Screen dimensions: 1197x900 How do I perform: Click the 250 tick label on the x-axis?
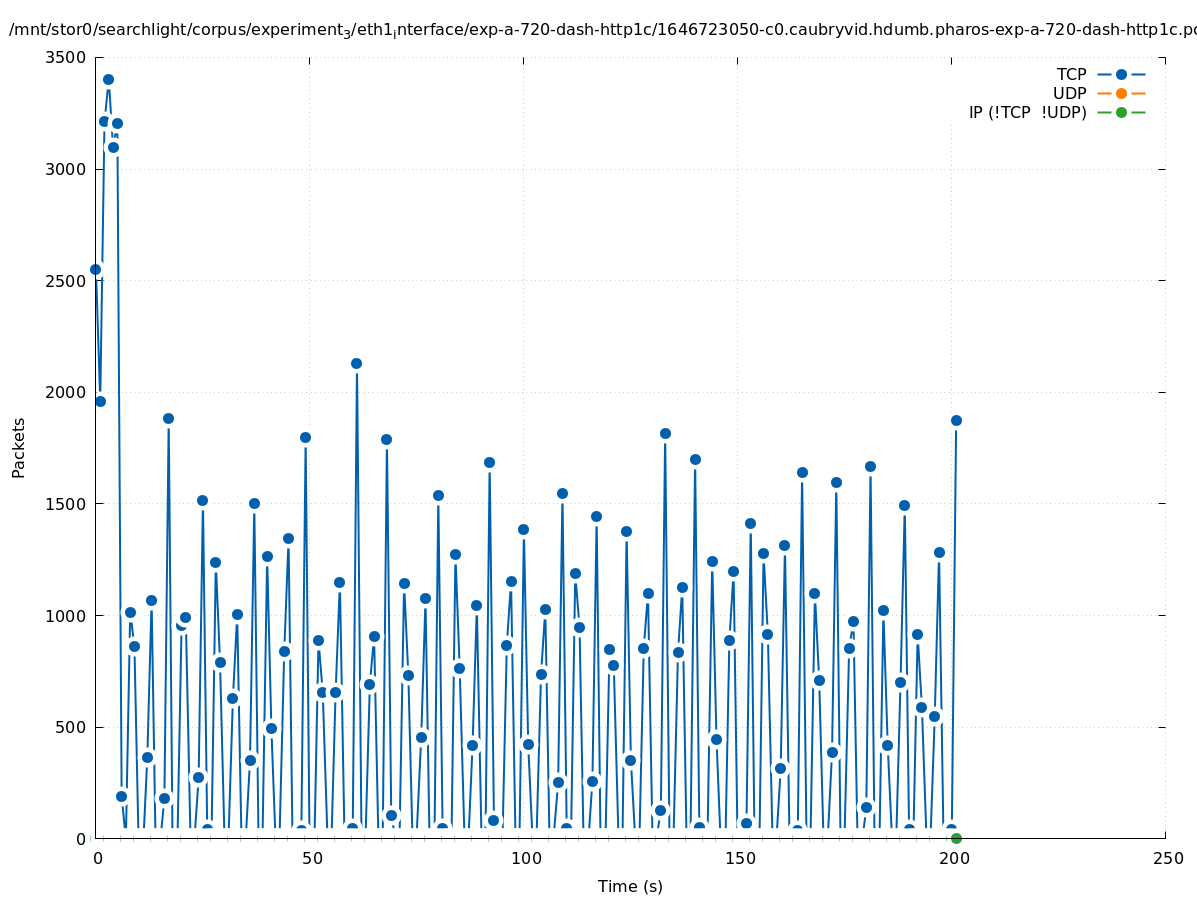[x=1166, y=858]
